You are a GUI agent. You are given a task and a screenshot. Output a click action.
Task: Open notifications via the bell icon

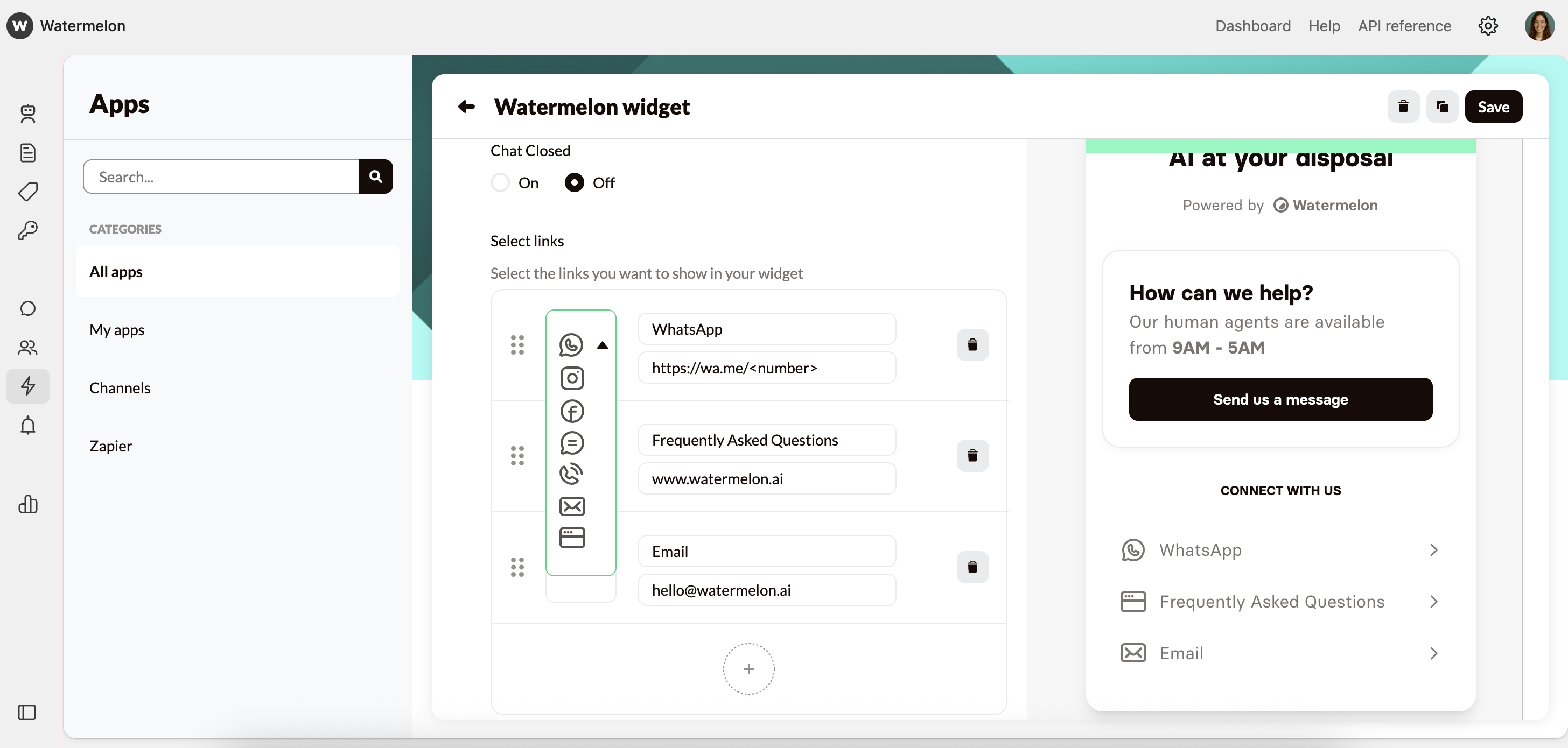(x=27, y=425)
